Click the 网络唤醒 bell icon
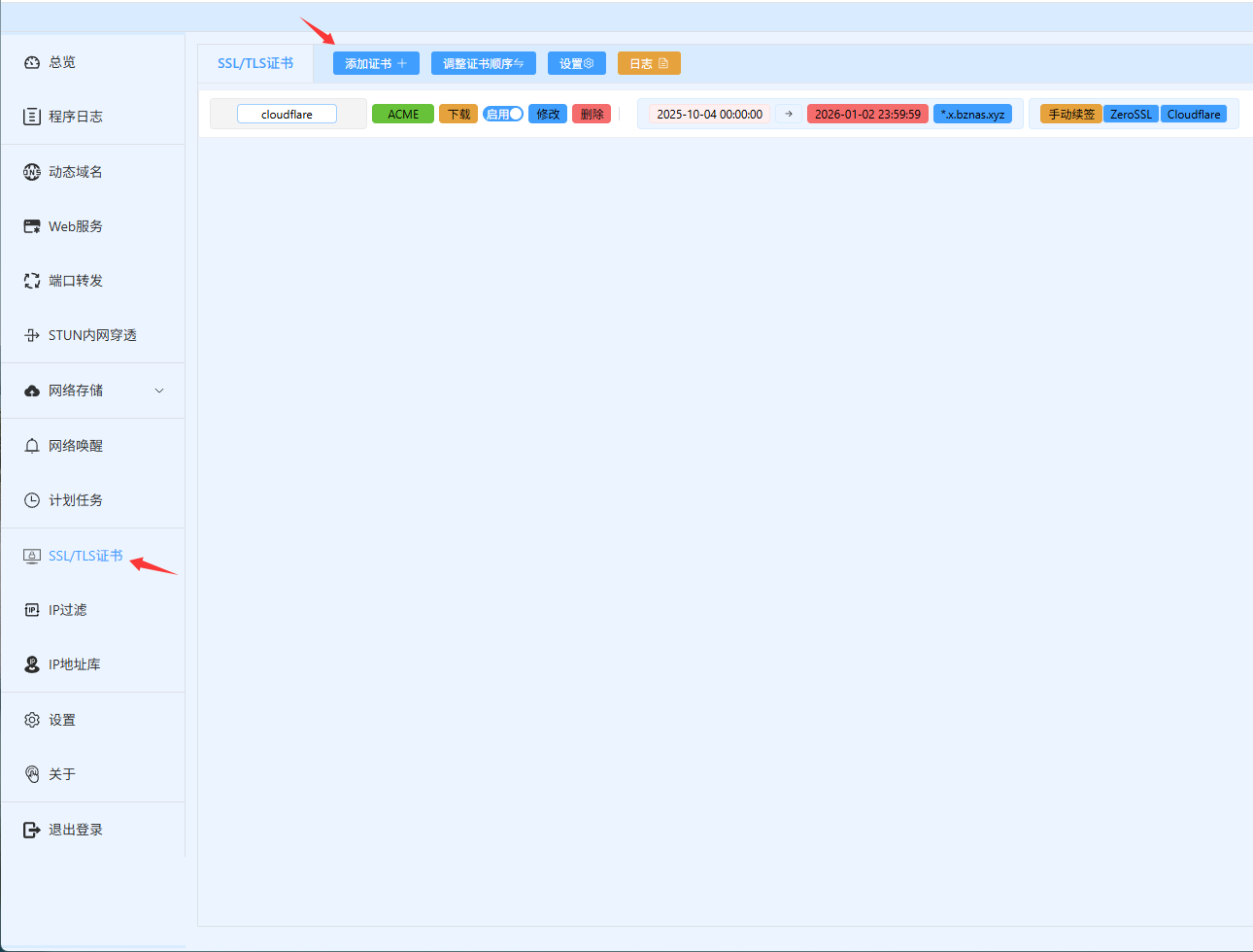 pos(32,446)
